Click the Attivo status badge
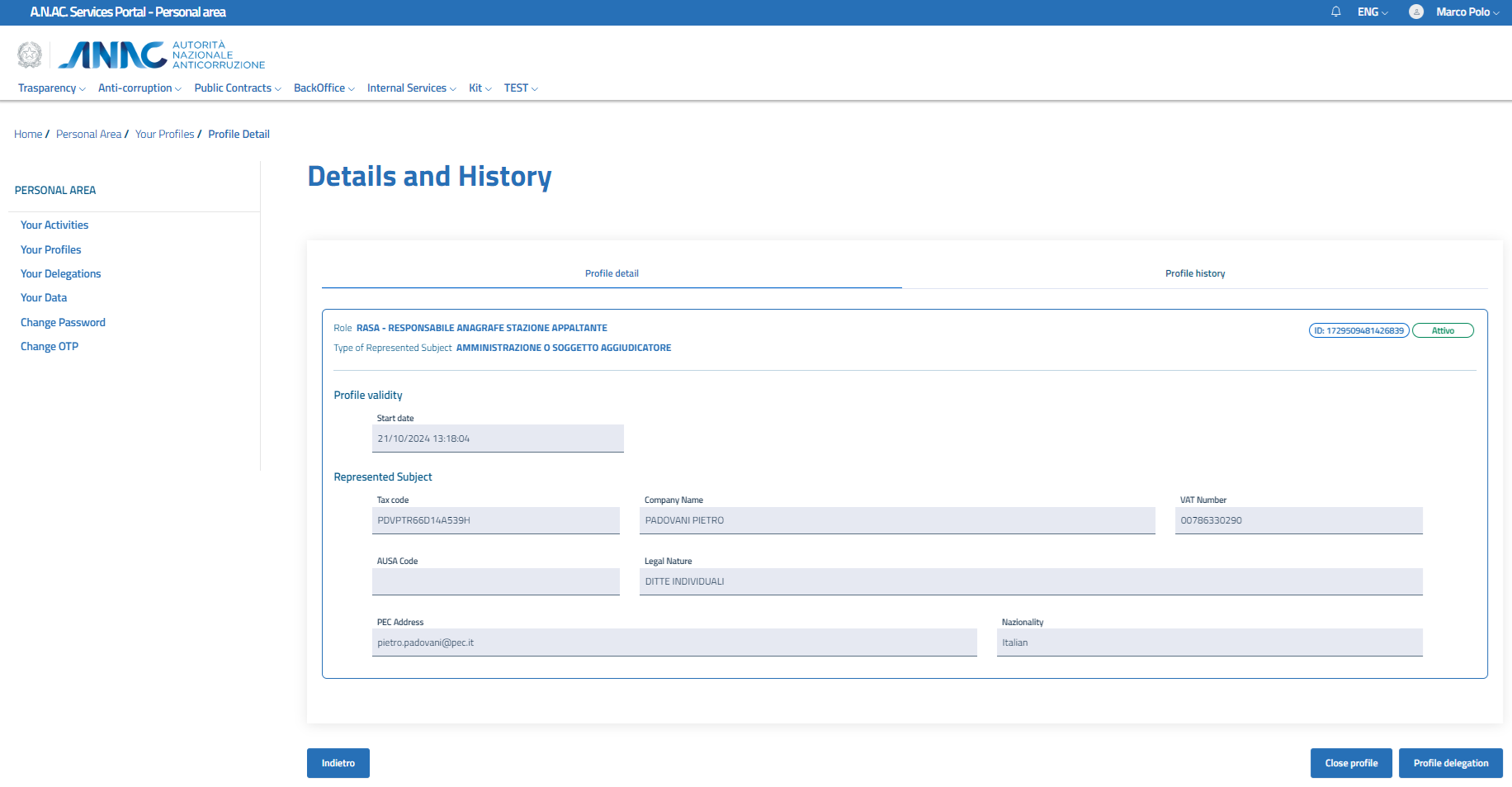The width and height of the screenshot is (1512, 787). click(x=1442, y=330)
